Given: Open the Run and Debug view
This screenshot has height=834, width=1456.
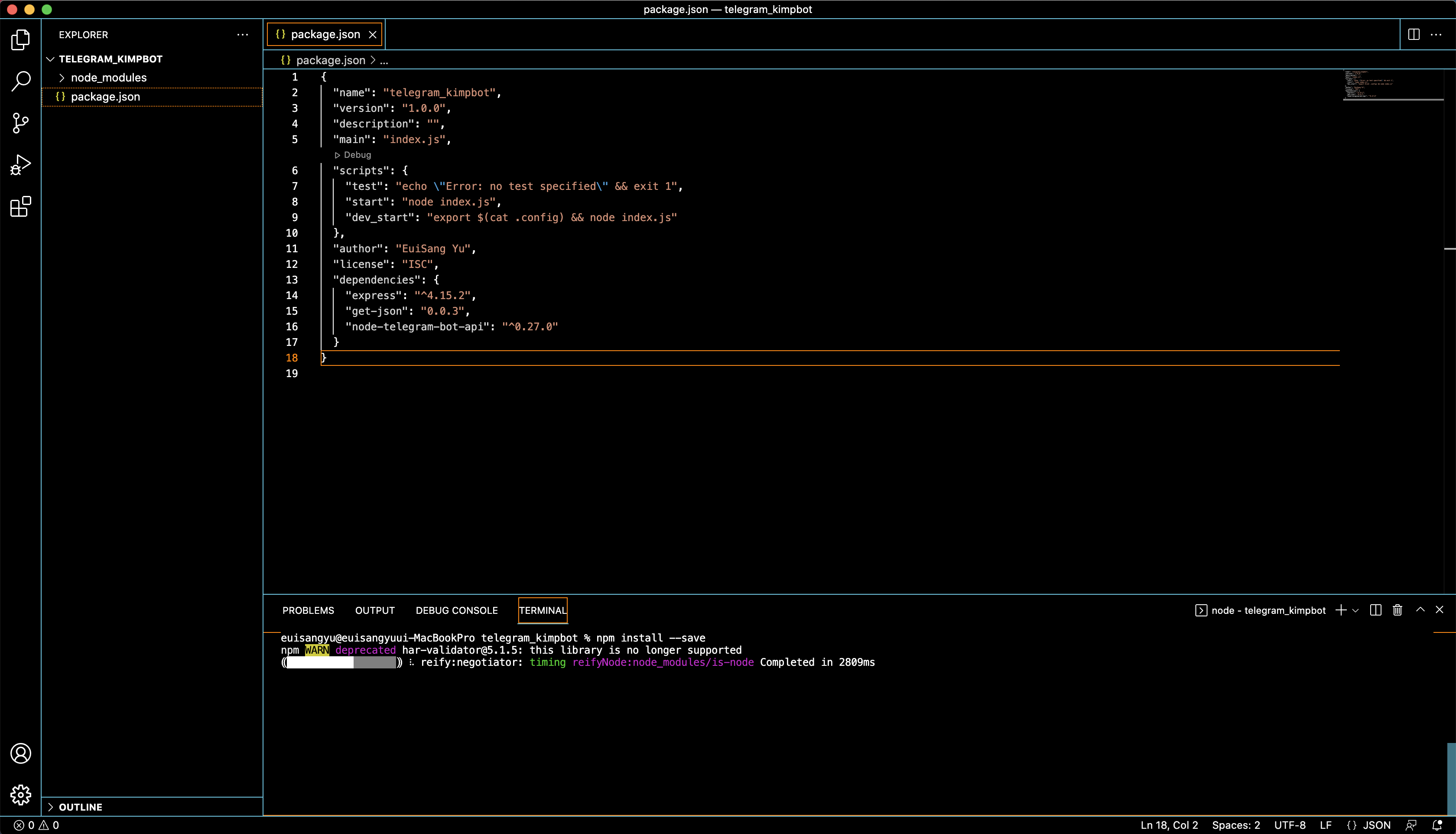Looking at the screenshot, I should (21, 165).
